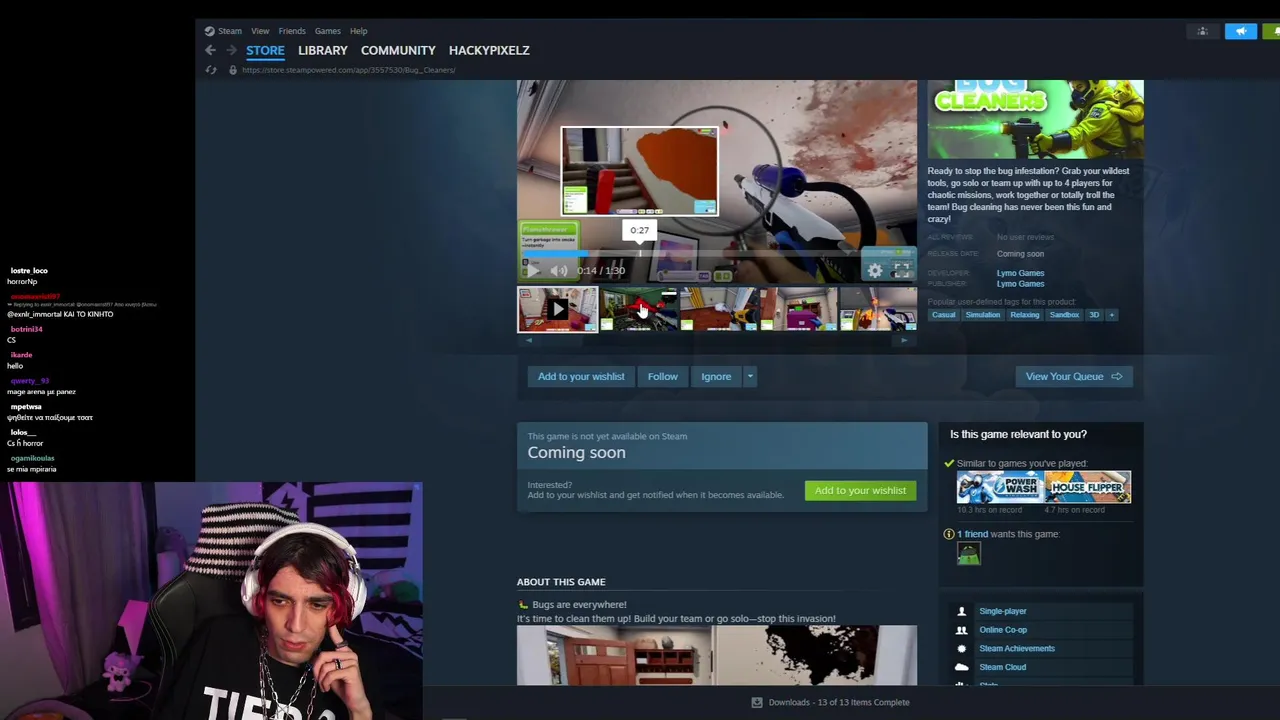Viewport: 1280px width, 720px height.
Task: Click the Single-player person icon
Action: [x=961, y=611]
